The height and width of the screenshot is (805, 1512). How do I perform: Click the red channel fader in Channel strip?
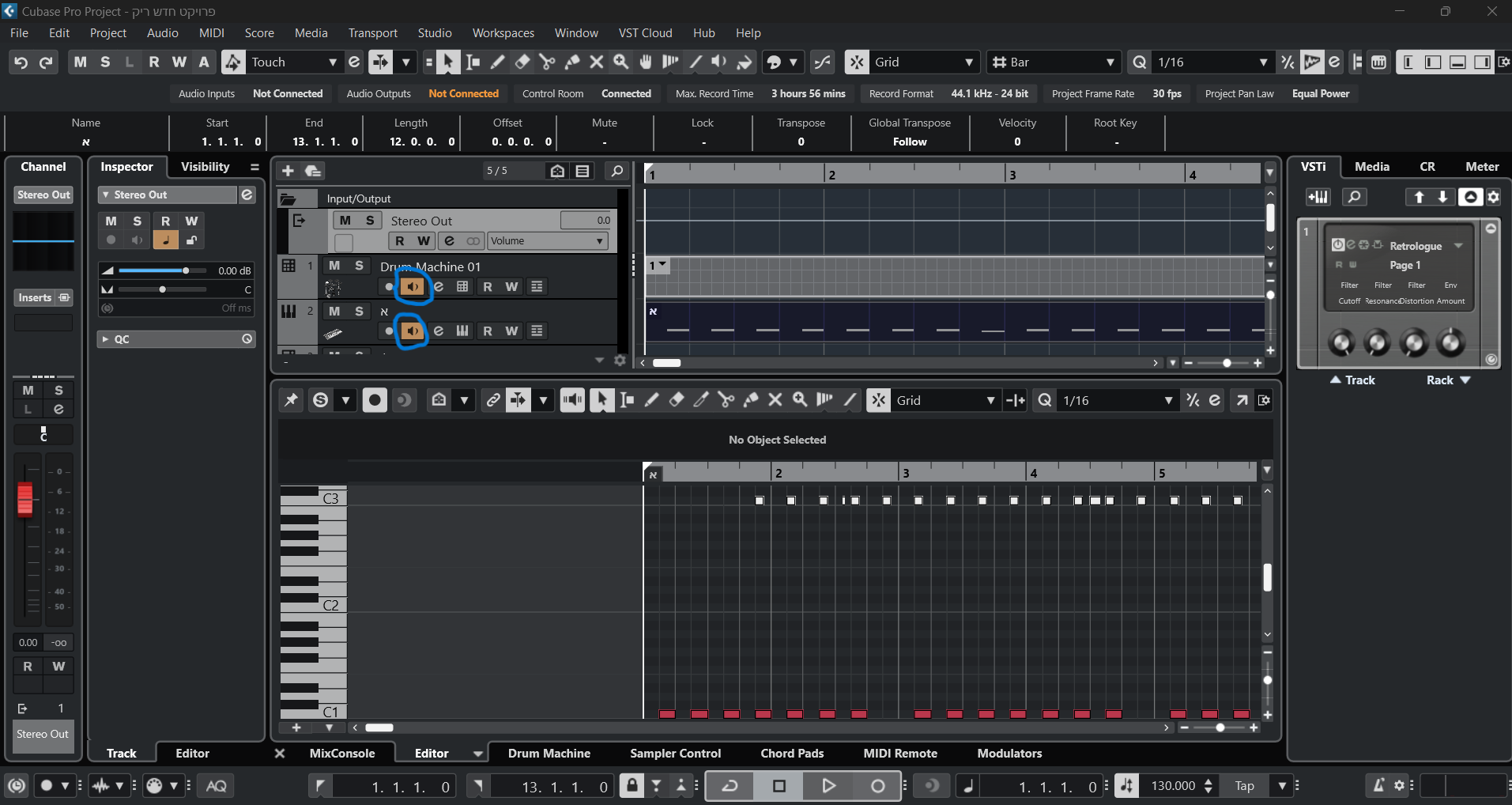pyautogui.click(x=25, y=498)
